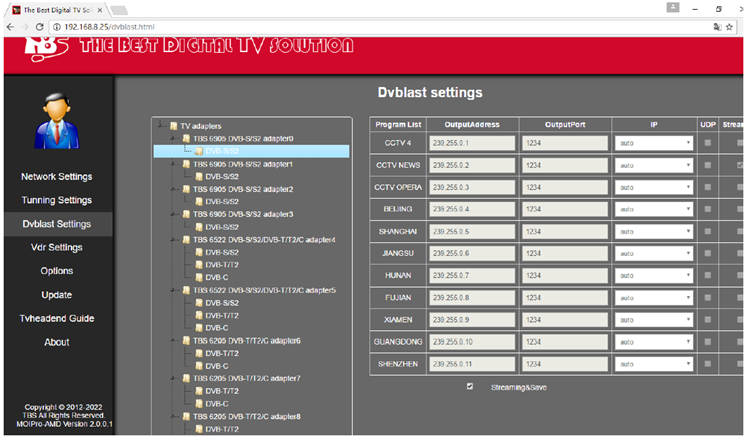Click the user avatar in the sidebar
This screenshot has height=439, width=747.
point(56,119)
